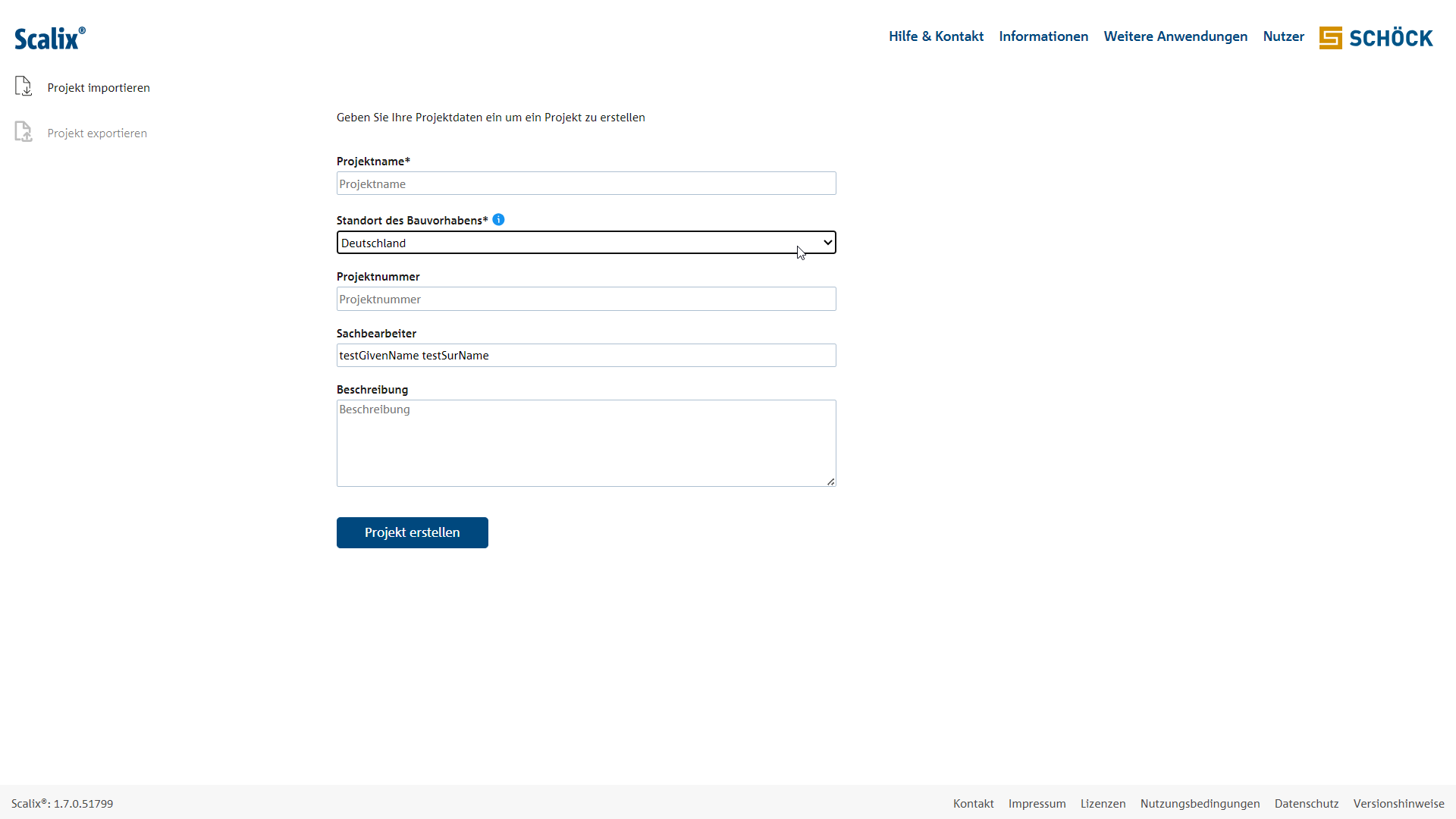Screen dimensions: 1456x819
Task: Focus the Projektnummer input field
Action: (x=586, y=299)
